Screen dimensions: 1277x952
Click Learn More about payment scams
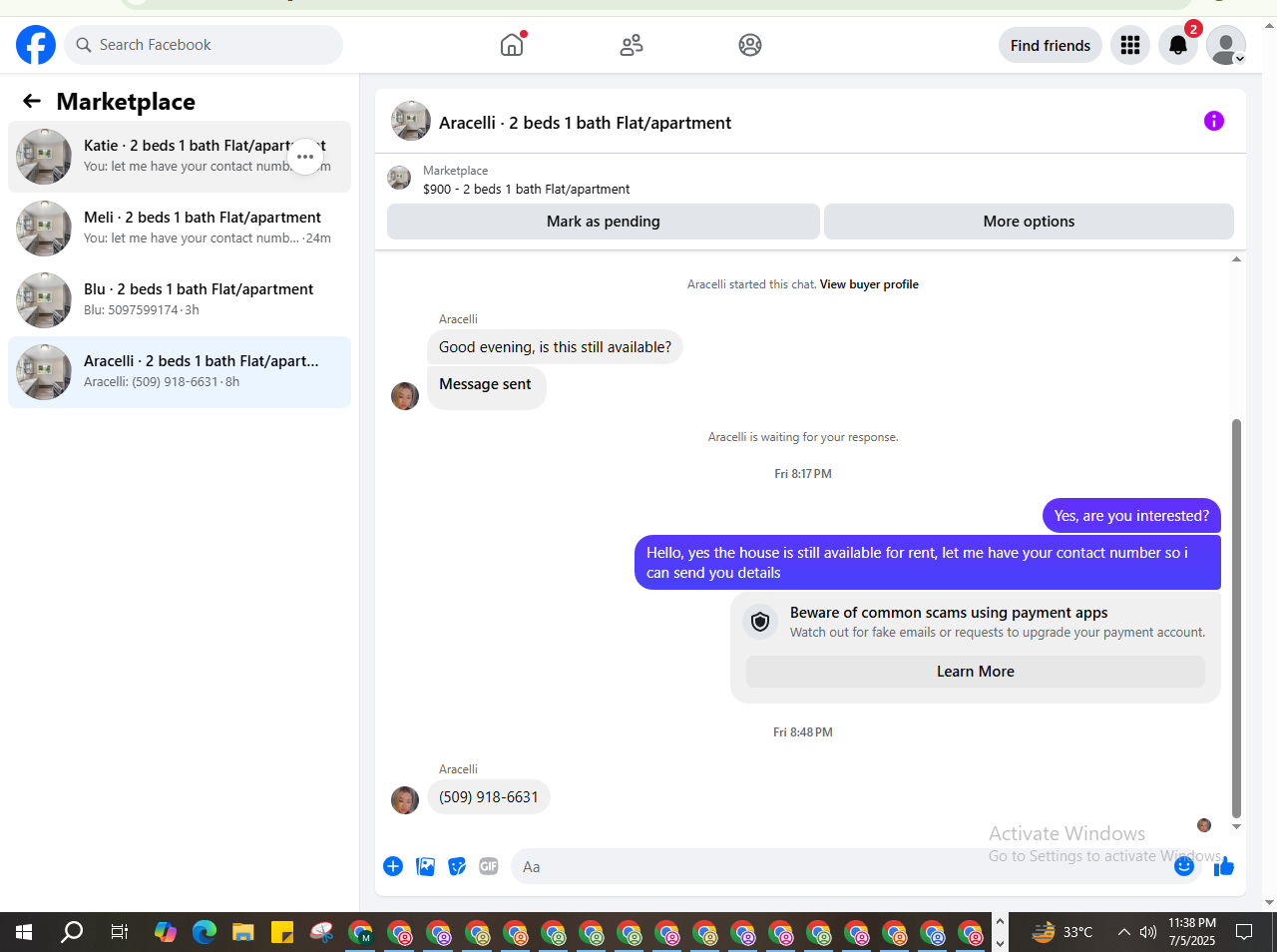pos(976,672)
